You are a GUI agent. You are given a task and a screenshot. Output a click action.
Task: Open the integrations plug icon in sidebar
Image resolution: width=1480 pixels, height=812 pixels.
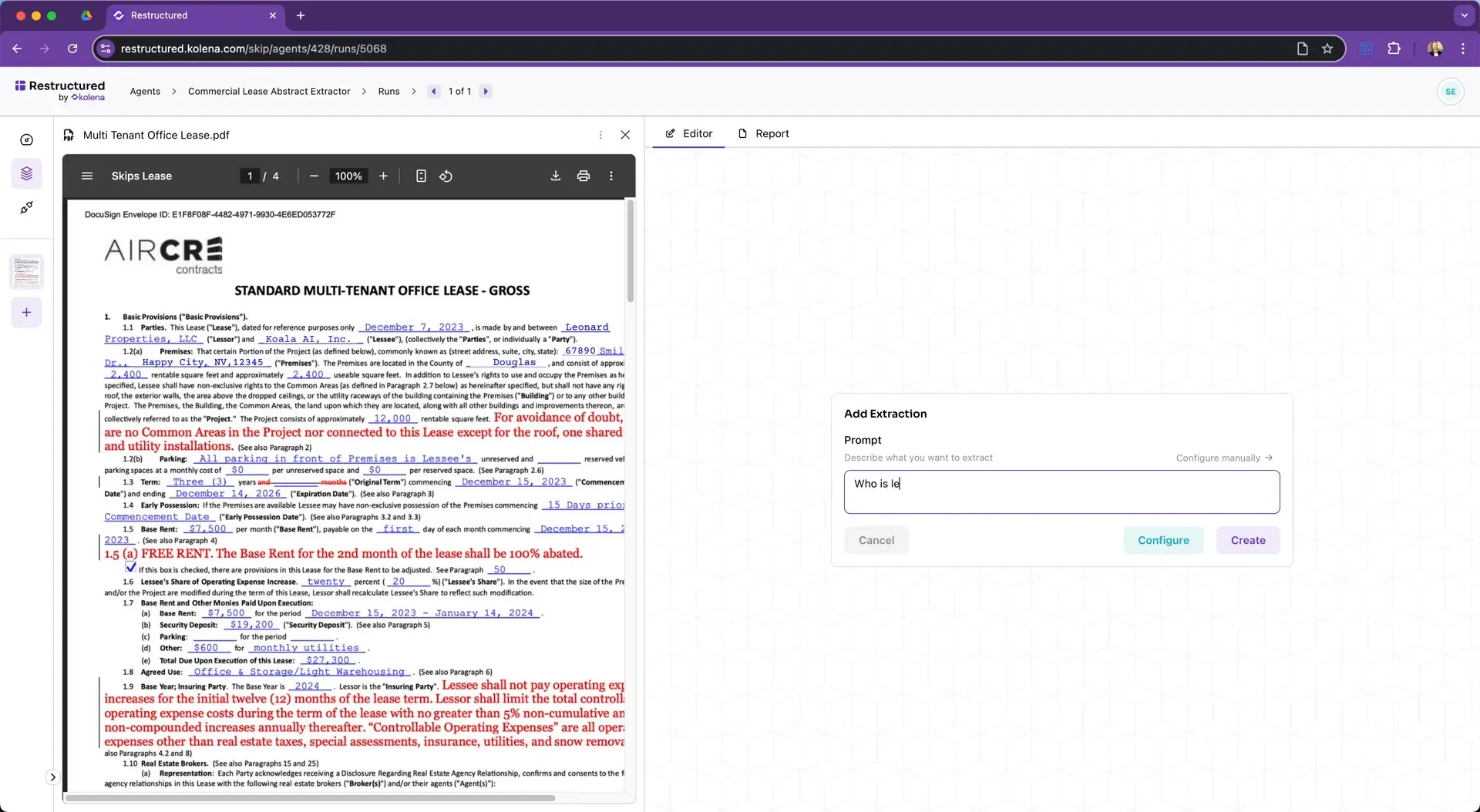pos(26,207)
